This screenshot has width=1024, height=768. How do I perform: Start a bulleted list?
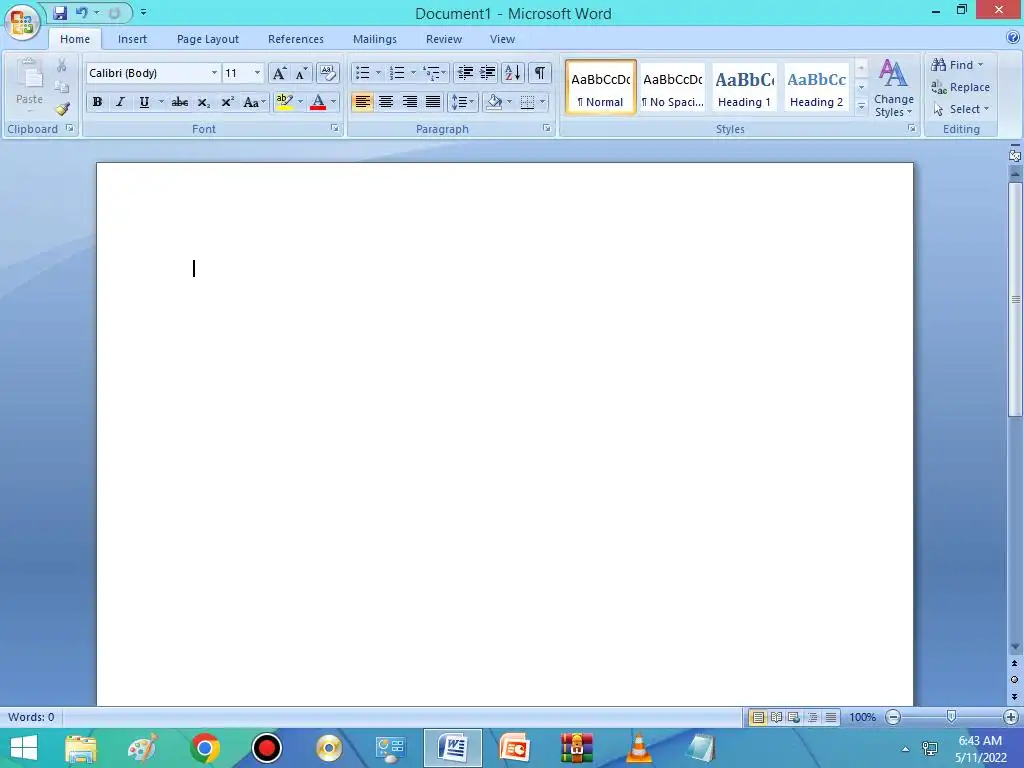363,73
